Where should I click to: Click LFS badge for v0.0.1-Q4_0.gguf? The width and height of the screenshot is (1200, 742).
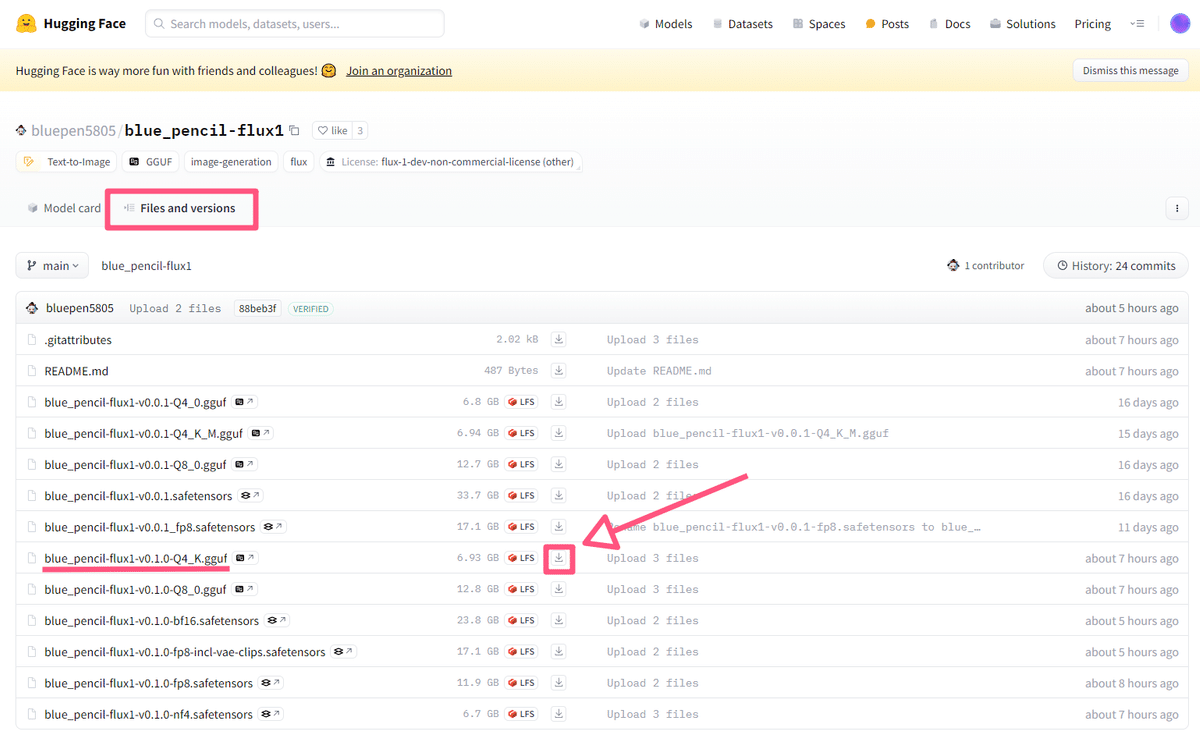point(522,402)
